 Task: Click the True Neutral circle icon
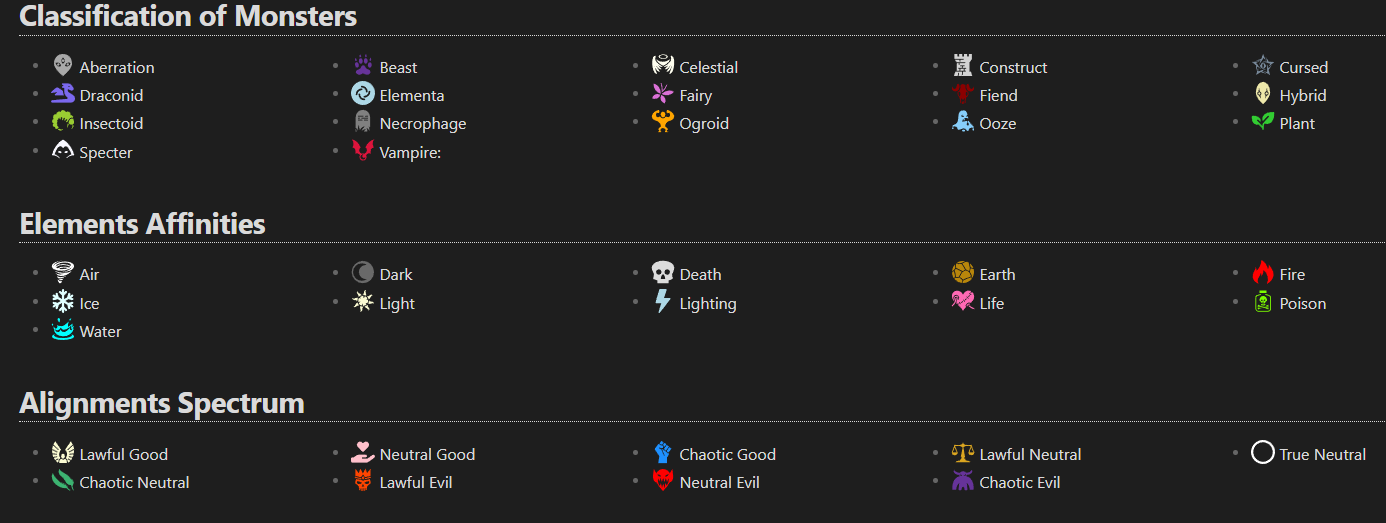coord(1263,453)
